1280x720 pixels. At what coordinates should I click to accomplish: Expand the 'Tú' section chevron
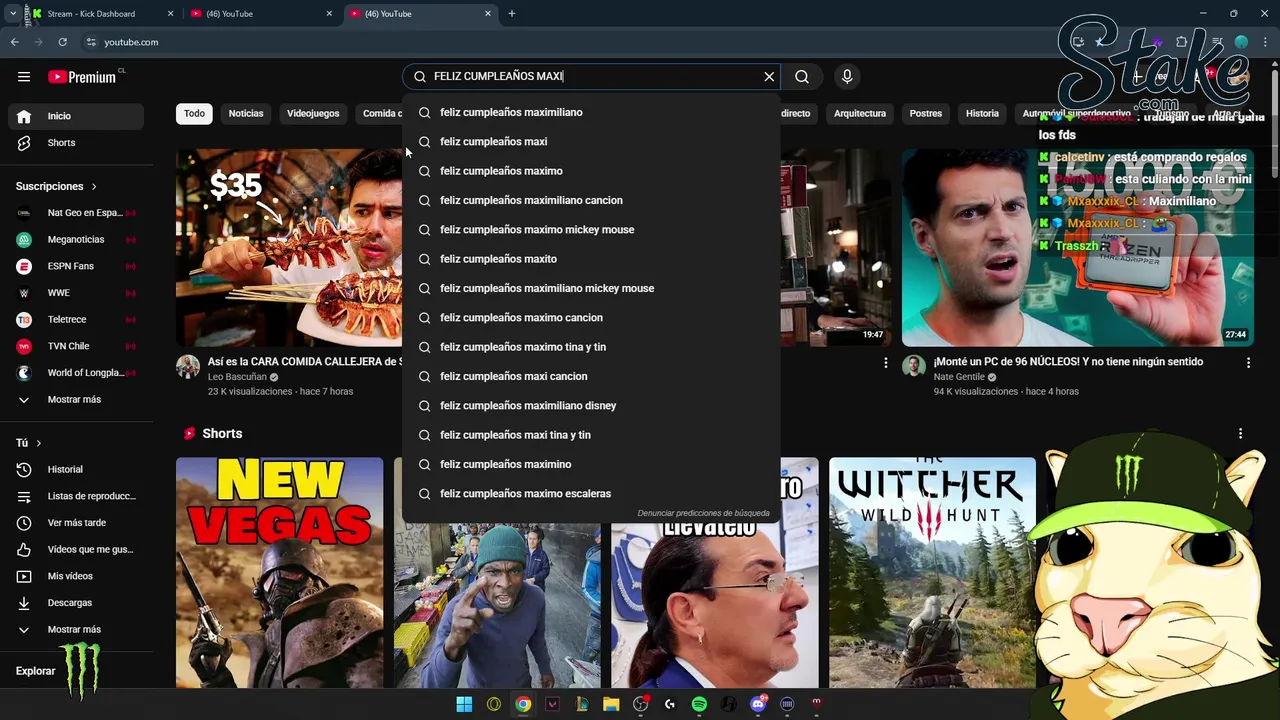tap(39, 443)
